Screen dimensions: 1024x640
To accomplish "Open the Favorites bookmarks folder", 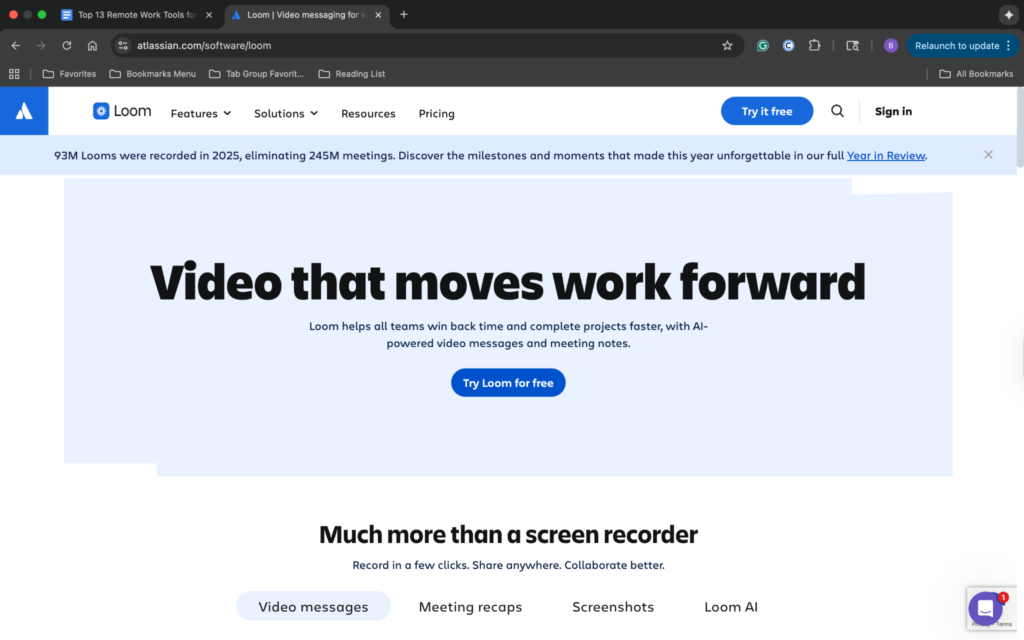I will pos(69,74).
